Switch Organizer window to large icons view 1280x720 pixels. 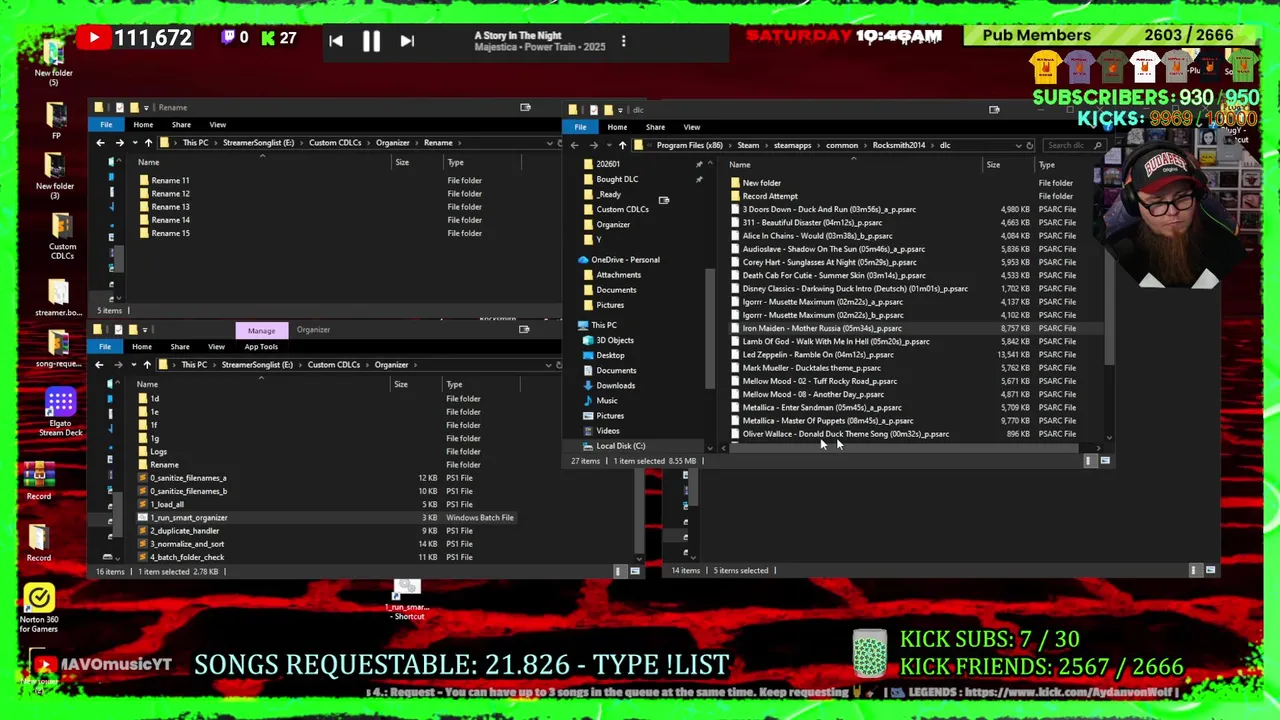pos(635,571)
